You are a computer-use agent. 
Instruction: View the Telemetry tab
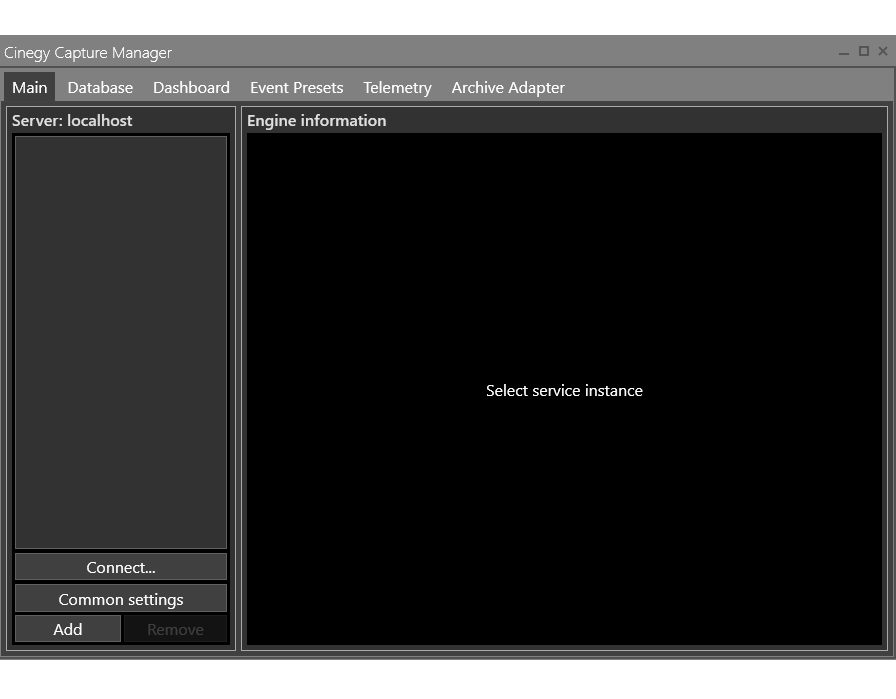[x=397, y=88]
